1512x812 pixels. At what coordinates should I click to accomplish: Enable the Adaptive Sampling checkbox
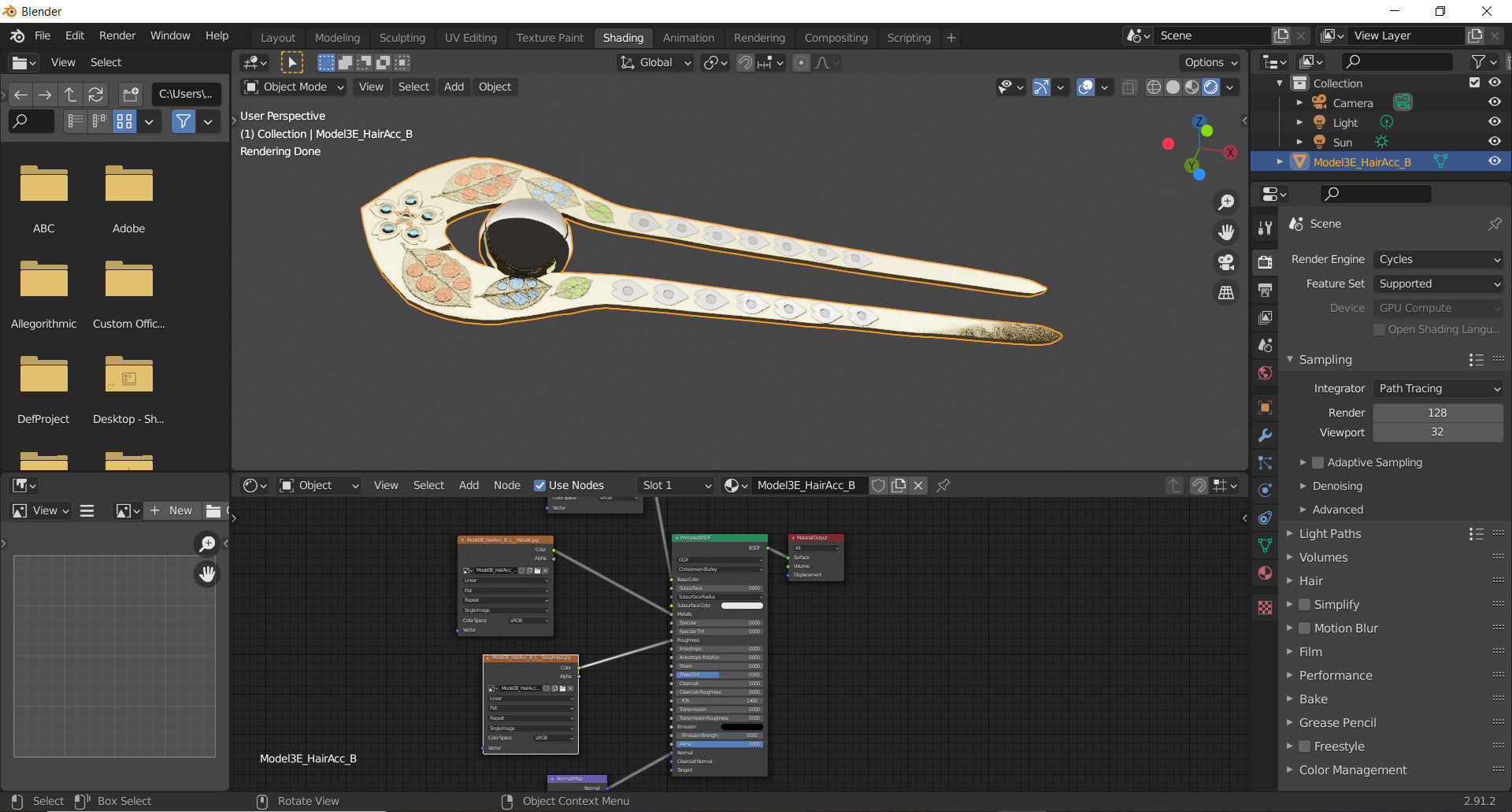pos(1317,462)
